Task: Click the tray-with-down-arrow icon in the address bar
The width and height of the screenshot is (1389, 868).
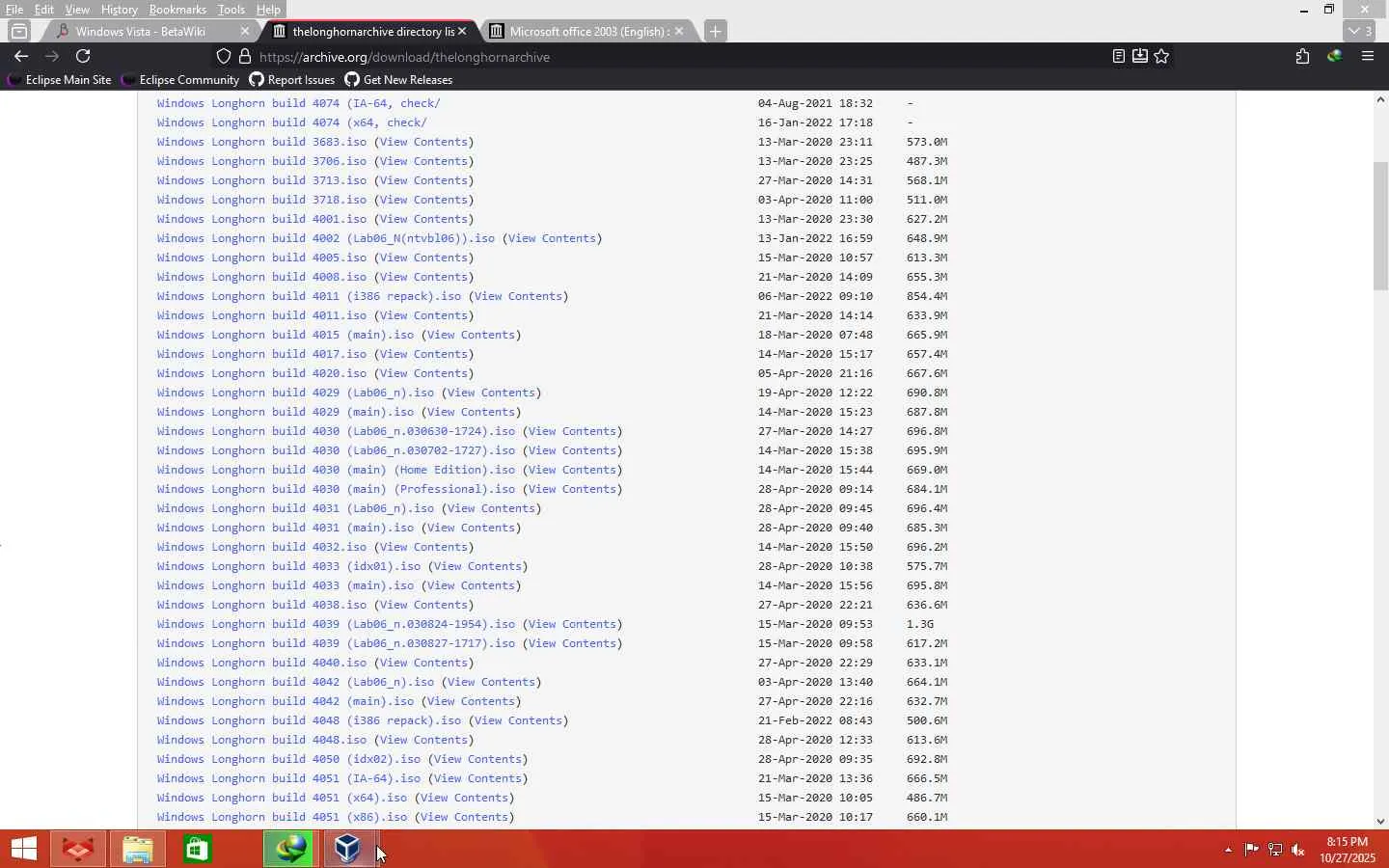Action: tap(1140, 57)
